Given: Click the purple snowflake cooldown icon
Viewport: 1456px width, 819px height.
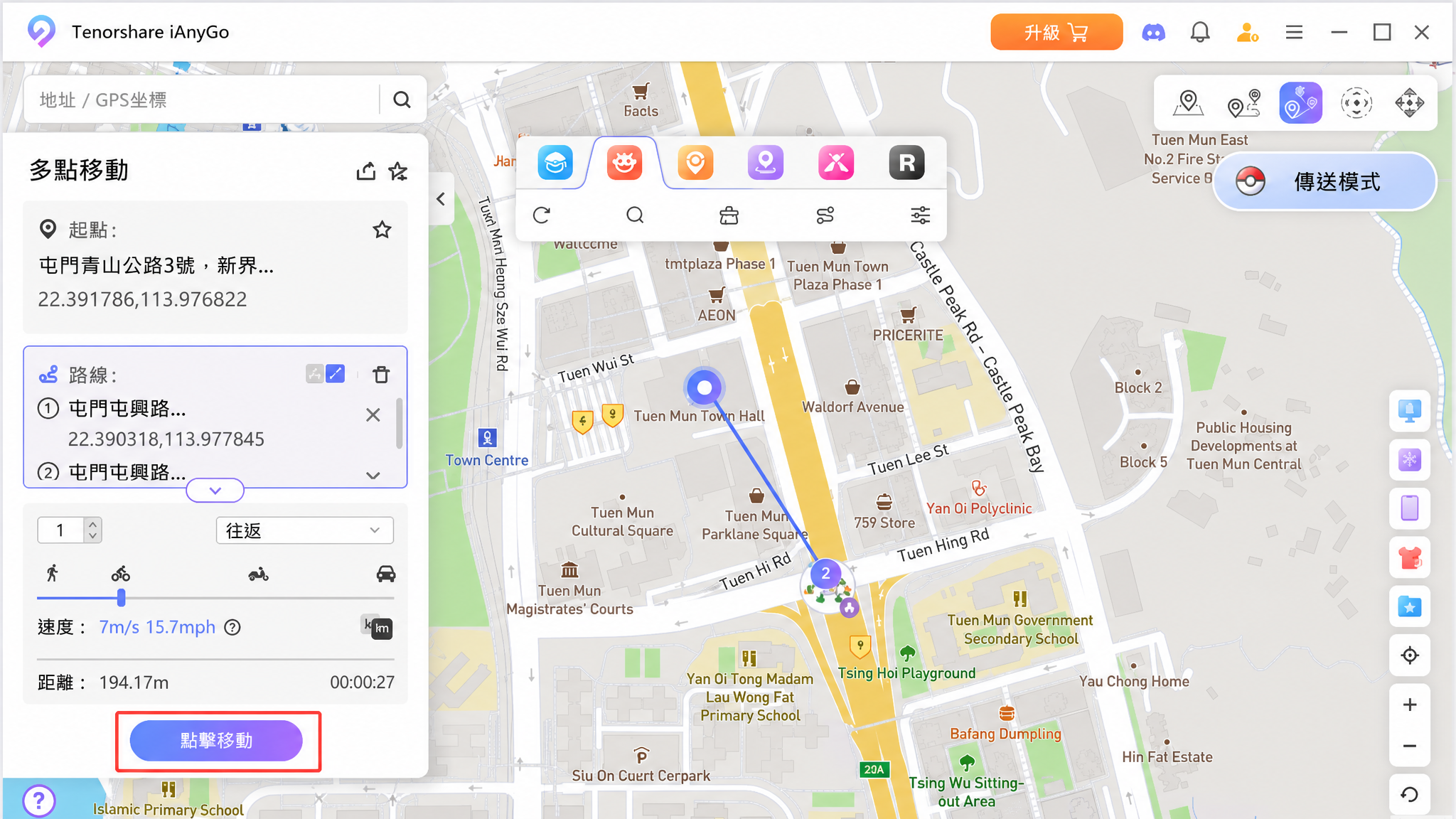Looking at the screenshot, I should [x=1410, y=460].
